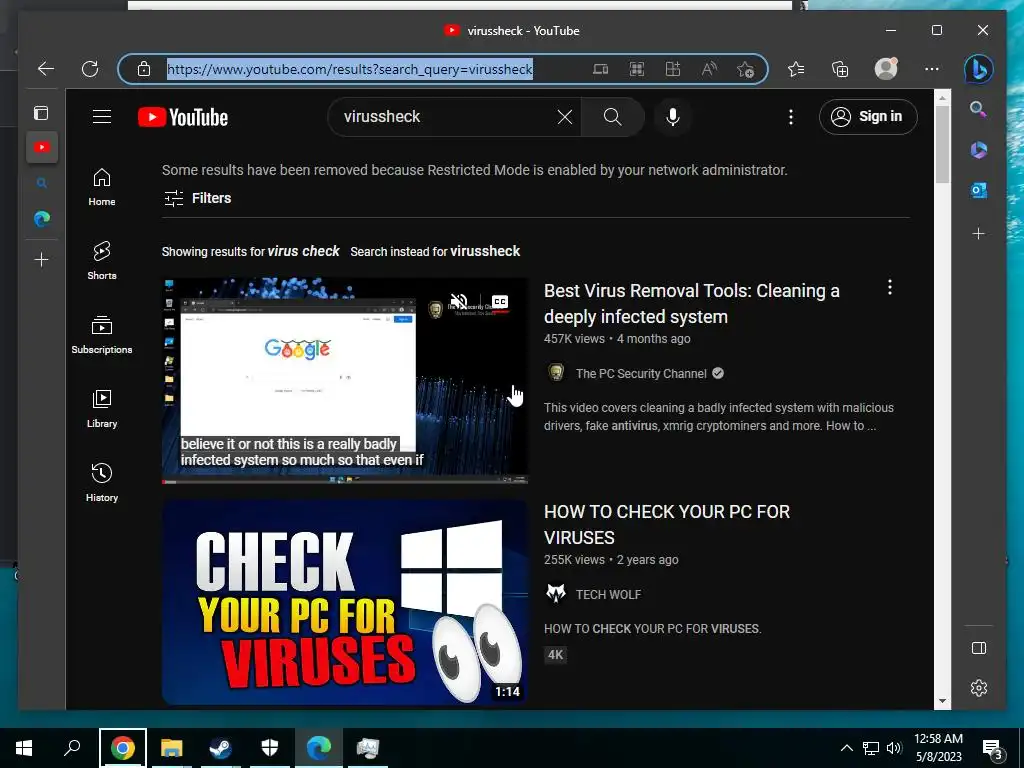Viewport: 1024px width, 768px height.
Task: Open Edge Settings and more menu
Action: coord(932,69)
